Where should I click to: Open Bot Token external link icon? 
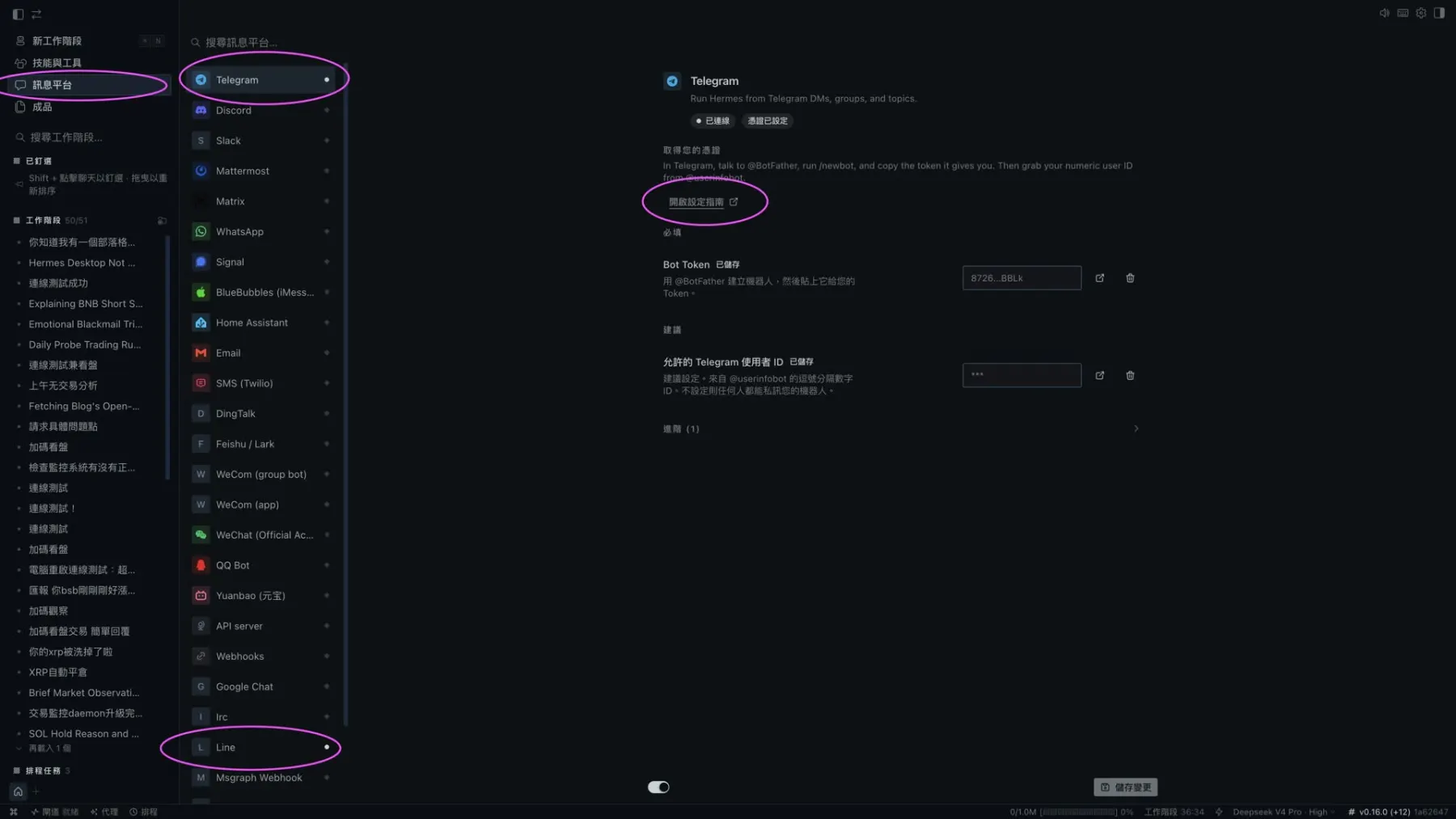1099,278
